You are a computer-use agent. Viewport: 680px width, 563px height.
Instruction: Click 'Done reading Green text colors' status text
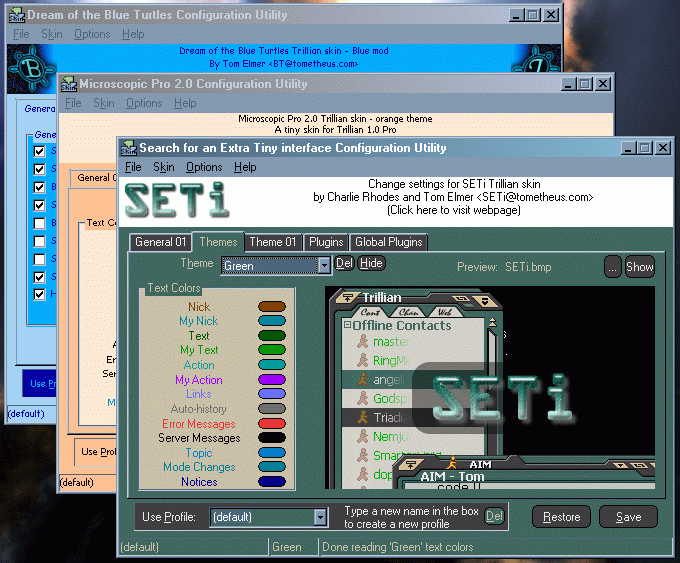(397, 547)
